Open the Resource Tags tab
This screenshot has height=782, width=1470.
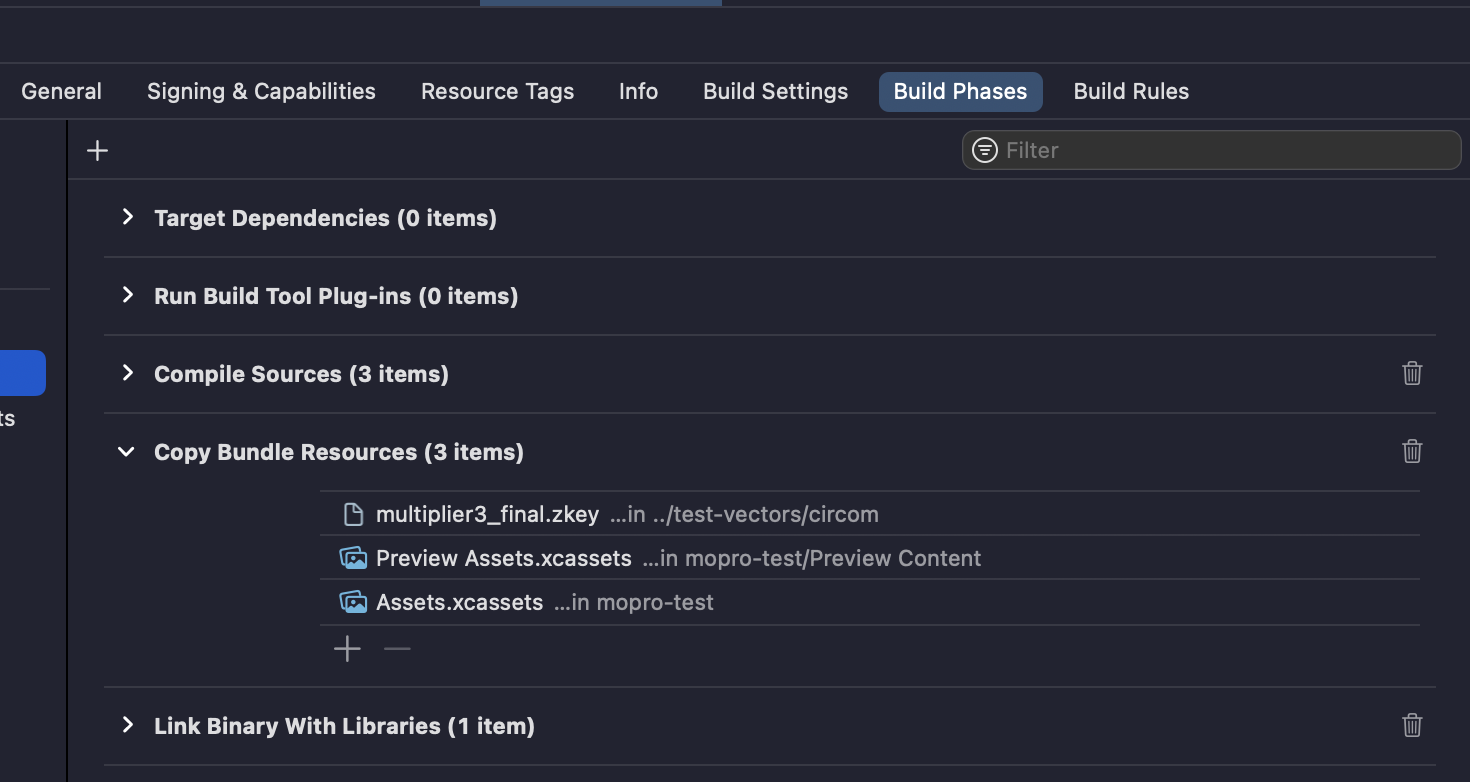click(x=497, y=91)
